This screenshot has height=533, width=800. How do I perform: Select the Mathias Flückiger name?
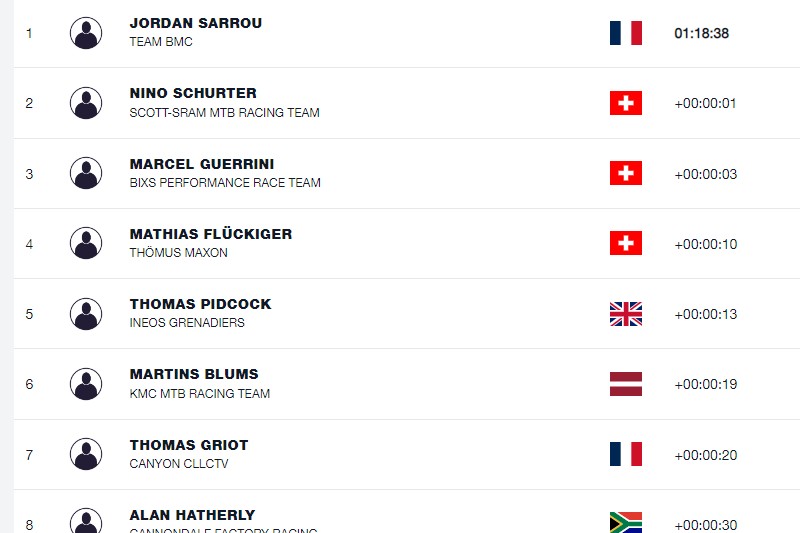click(x=211, y=234)
